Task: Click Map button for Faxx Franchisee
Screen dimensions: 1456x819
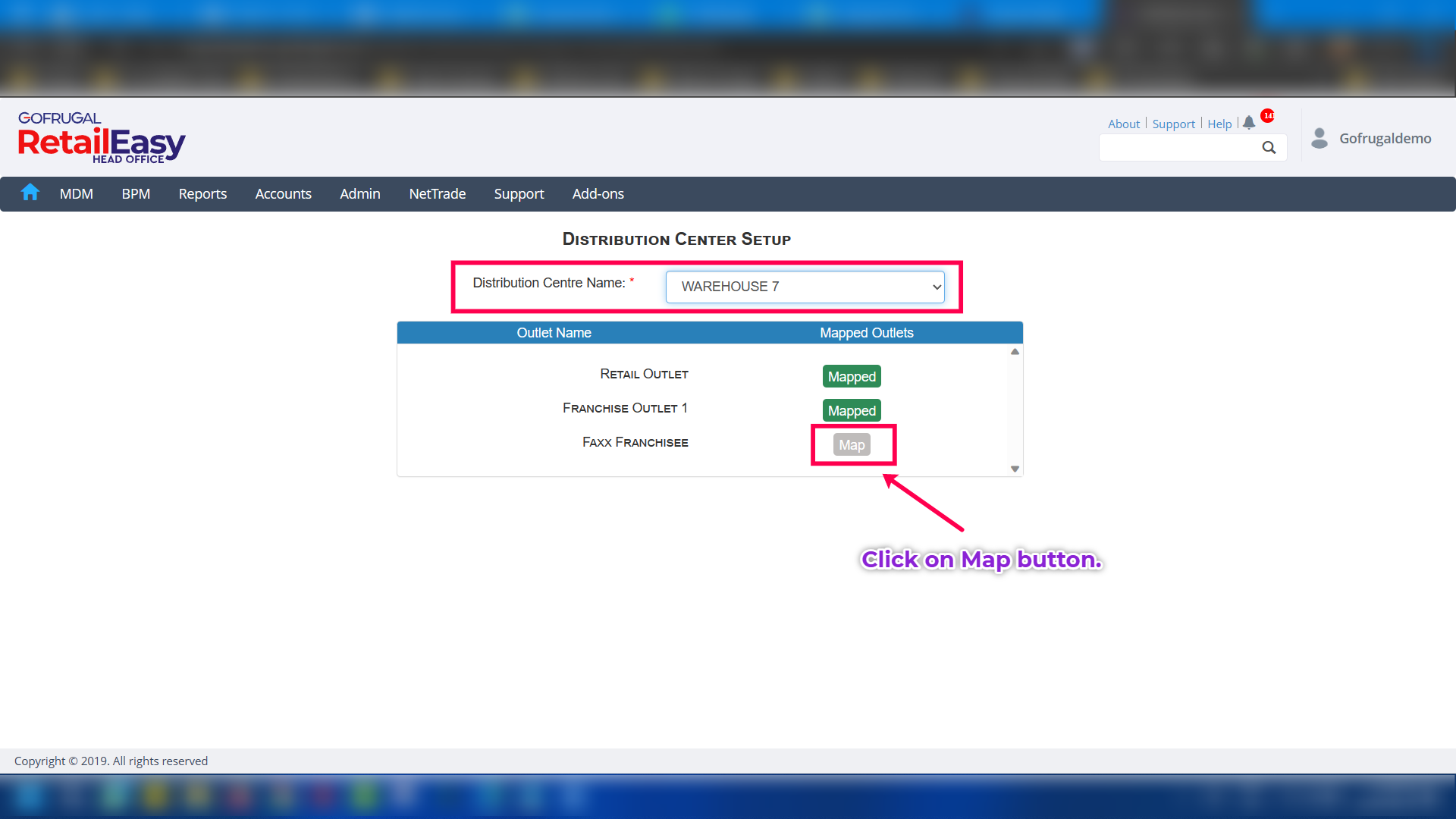Action: point(852,445)
